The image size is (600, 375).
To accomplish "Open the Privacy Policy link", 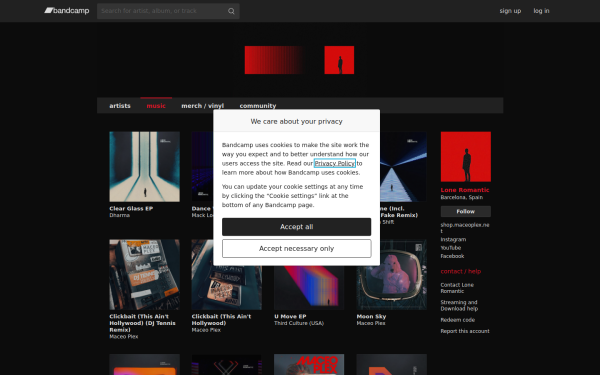I will pyautogui.click(x=334, y=163).
